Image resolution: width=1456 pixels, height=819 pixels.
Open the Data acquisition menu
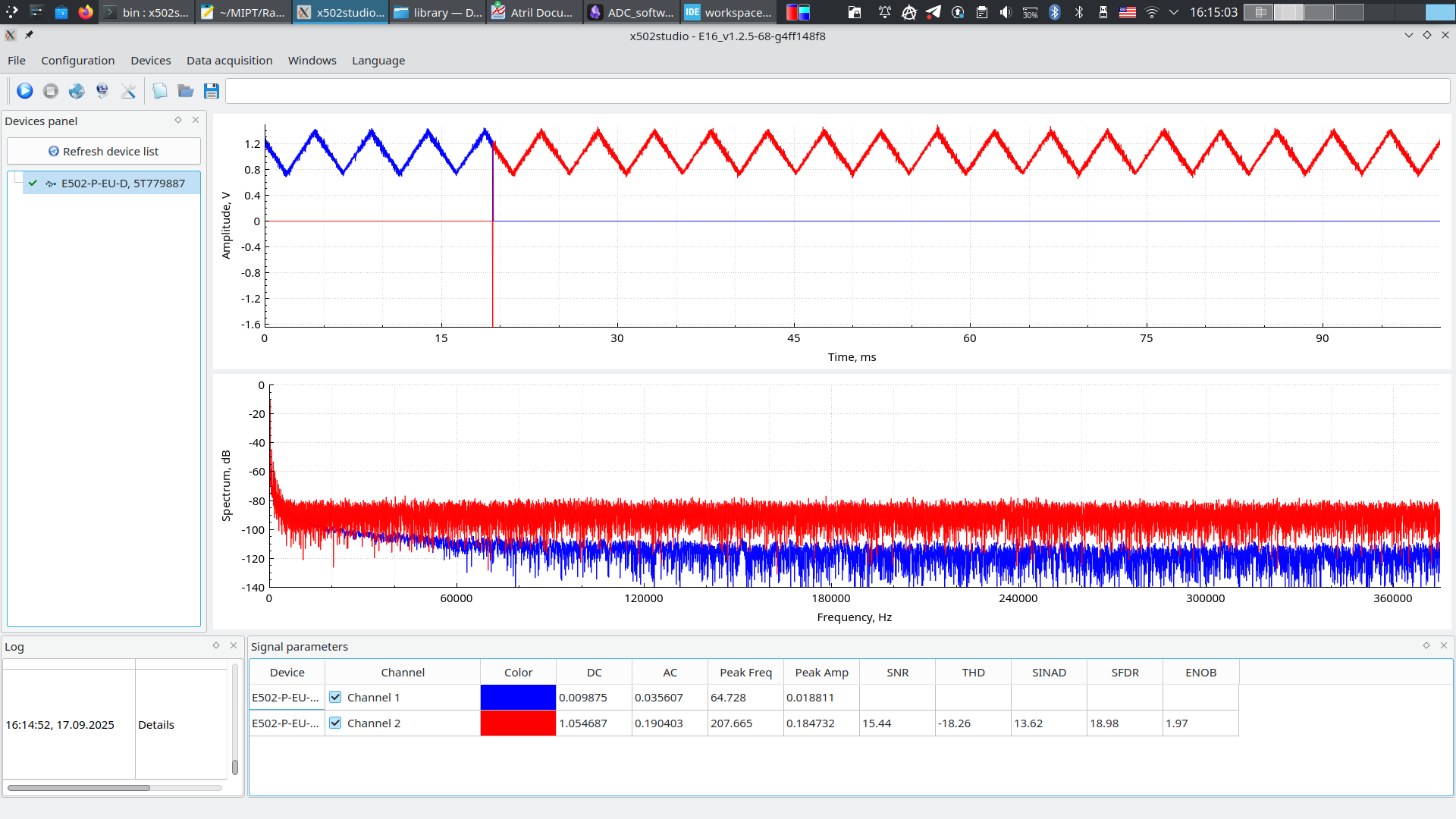[229, 61]
